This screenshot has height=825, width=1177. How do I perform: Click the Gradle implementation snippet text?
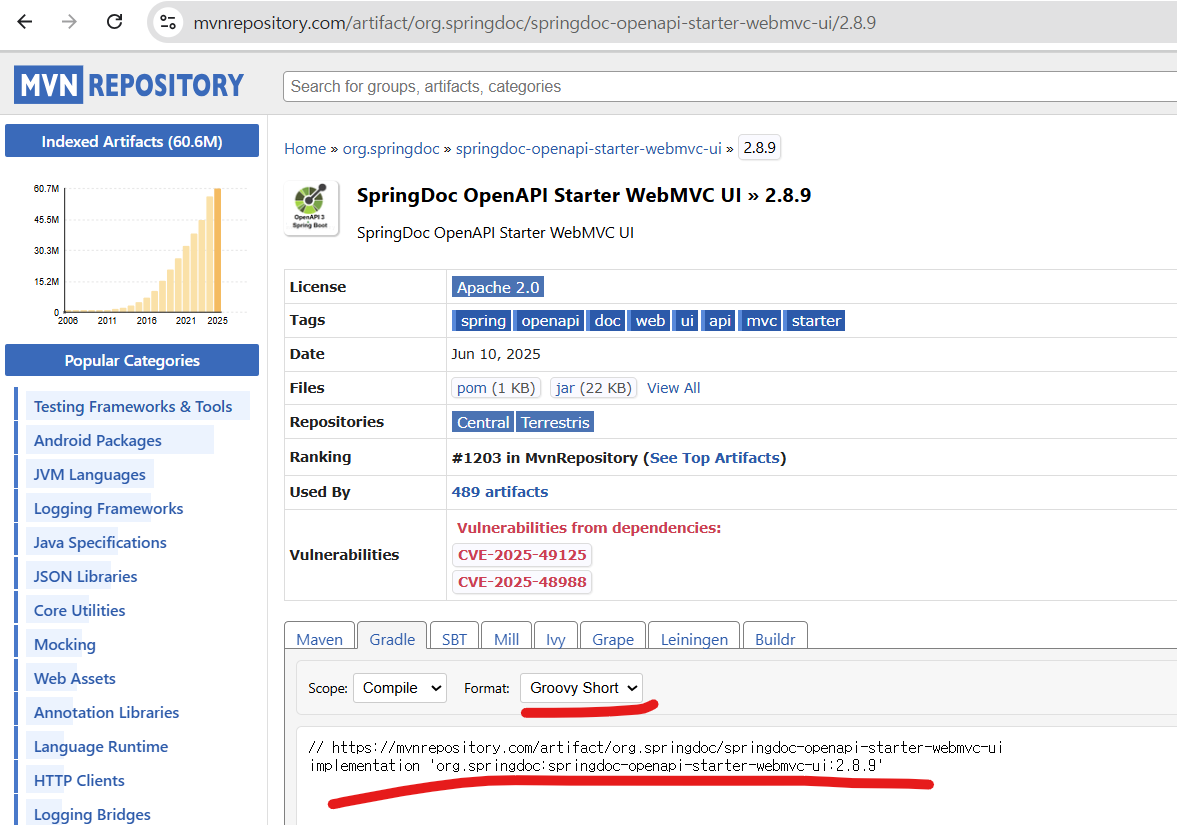pos(597,766)
